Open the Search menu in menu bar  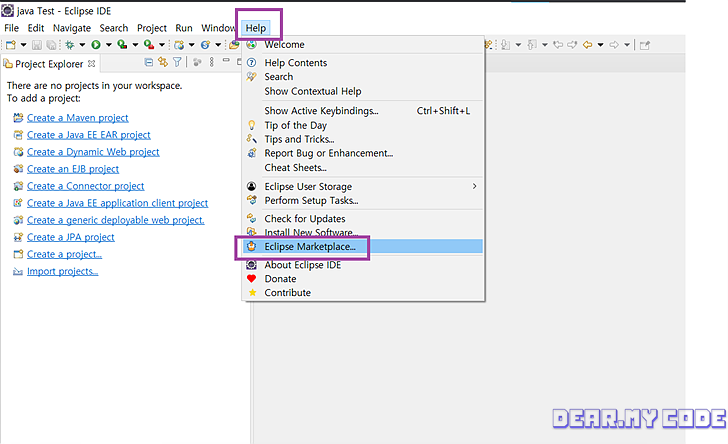(113, 28)
